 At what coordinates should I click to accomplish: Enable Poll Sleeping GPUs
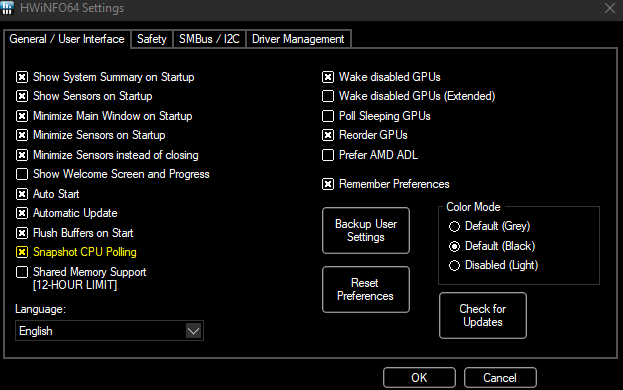(328, 116)
